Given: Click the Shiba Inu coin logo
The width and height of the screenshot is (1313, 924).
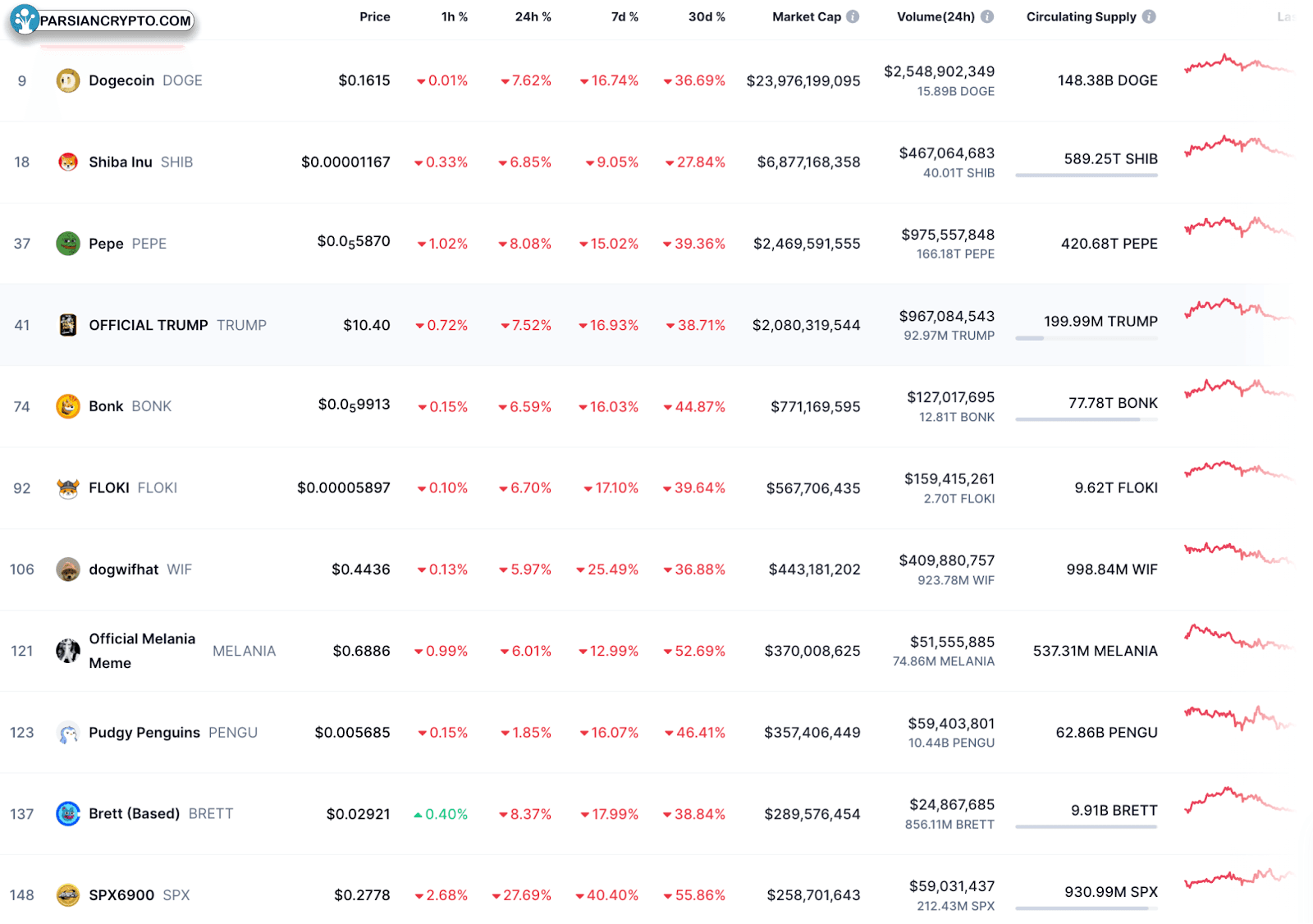Looking at the screenshot, I should pyautogui.click(x=67, y=162).
